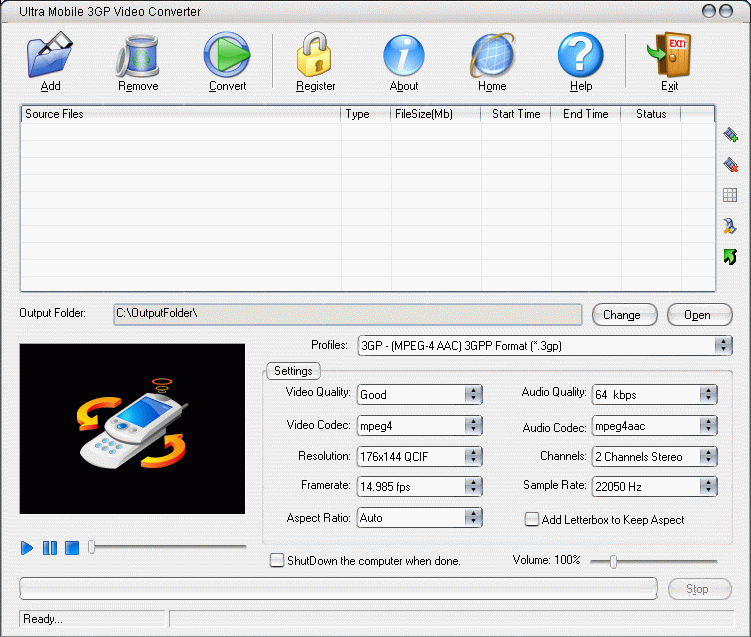This screenshot has height=637, width=751.
Task: Click the green arrow side icon
Action: click(730, 257)
